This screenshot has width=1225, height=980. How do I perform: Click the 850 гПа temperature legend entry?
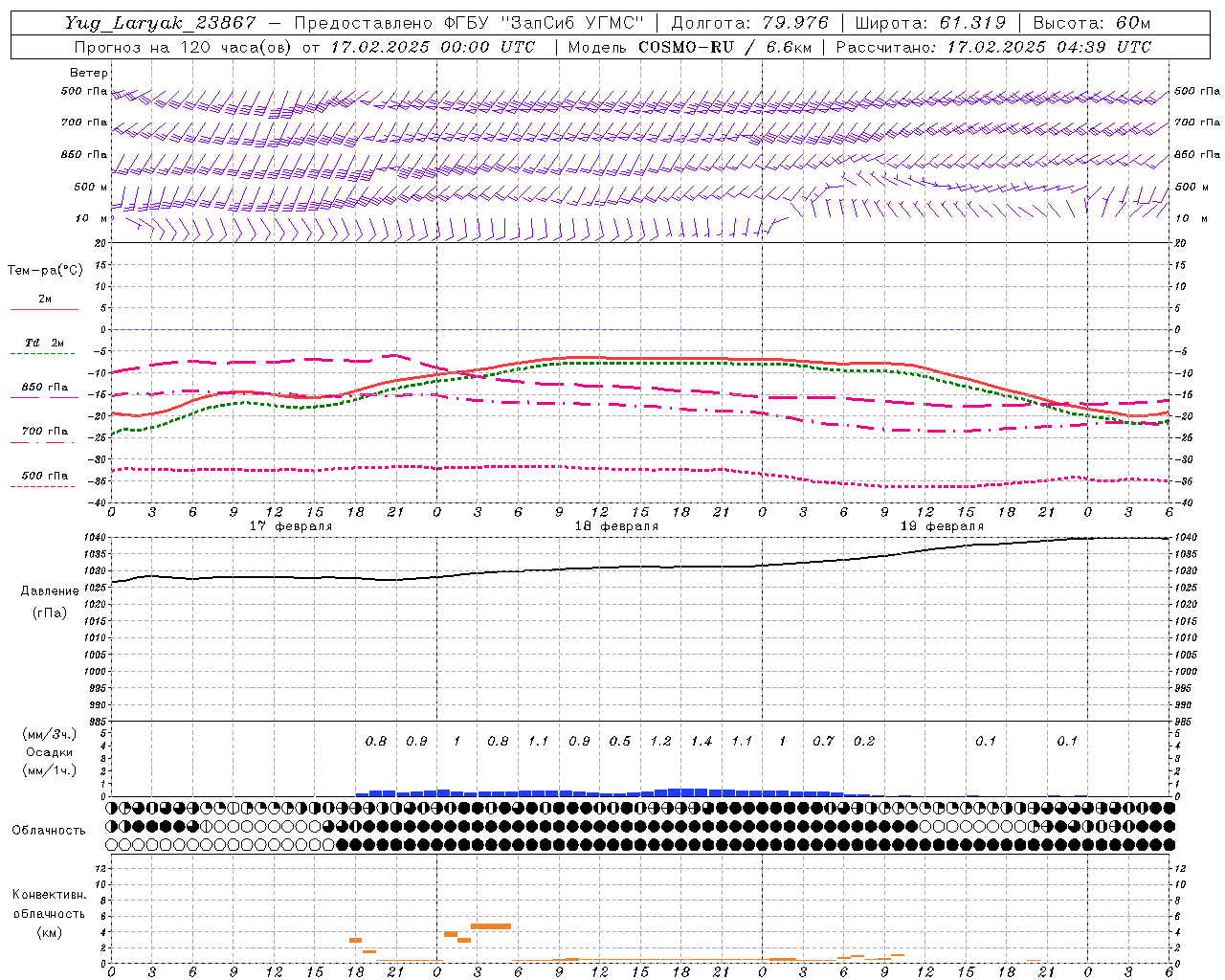(45, 388)
